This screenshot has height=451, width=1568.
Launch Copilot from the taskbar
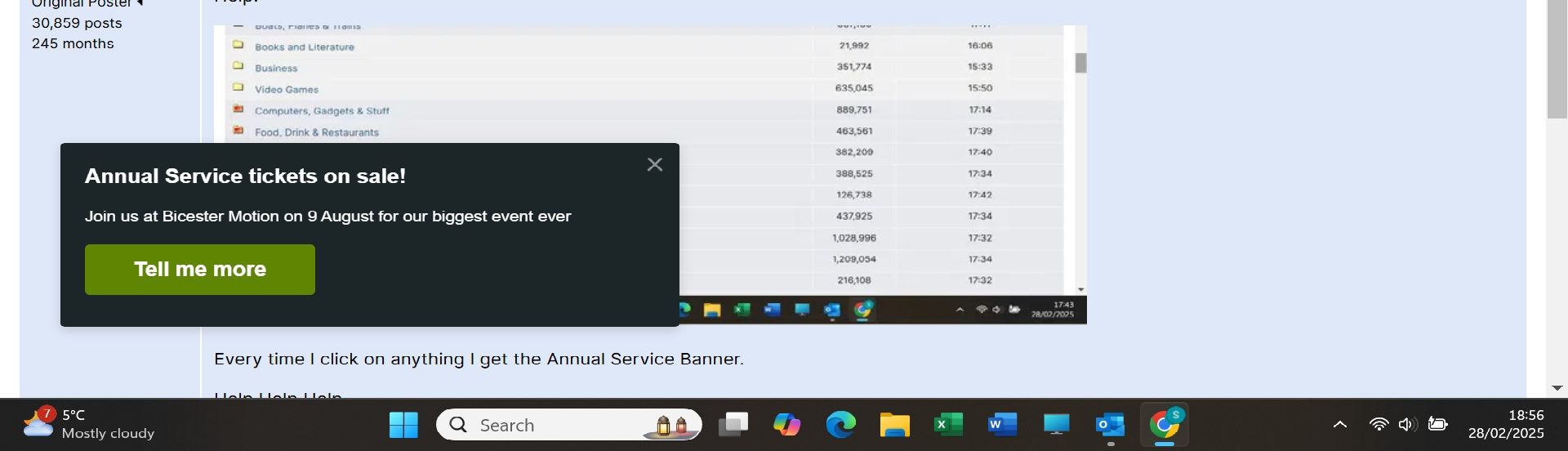(786, 425)
